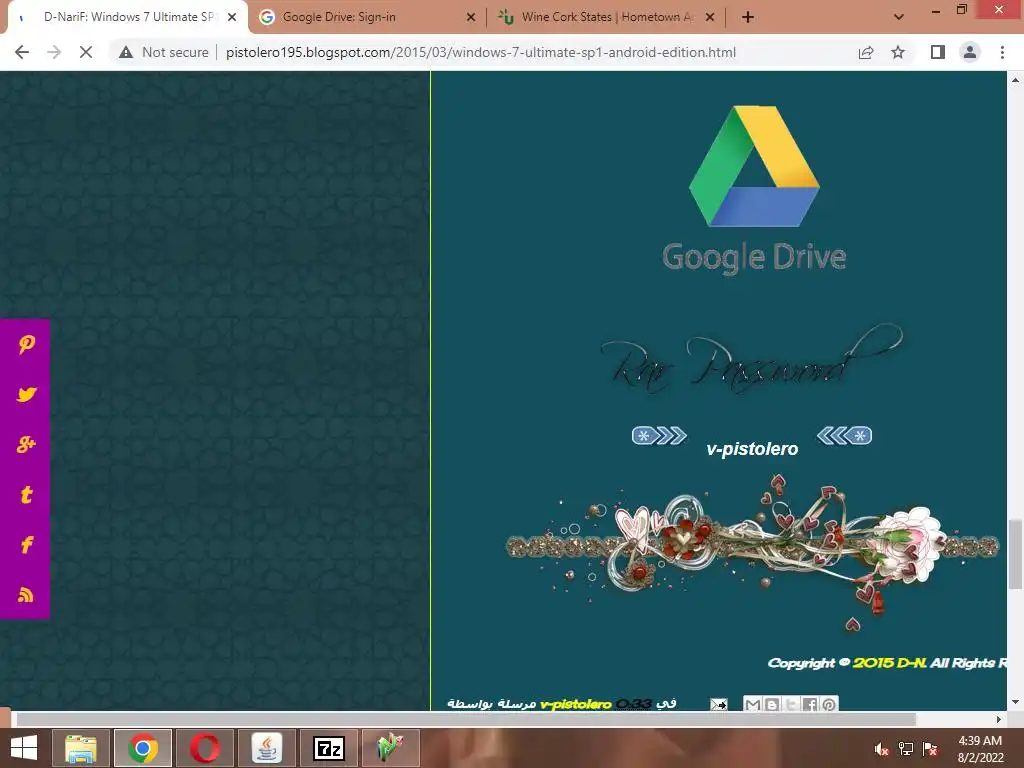
Task: Share post to Blogger icon
Action: pos(771,704)
